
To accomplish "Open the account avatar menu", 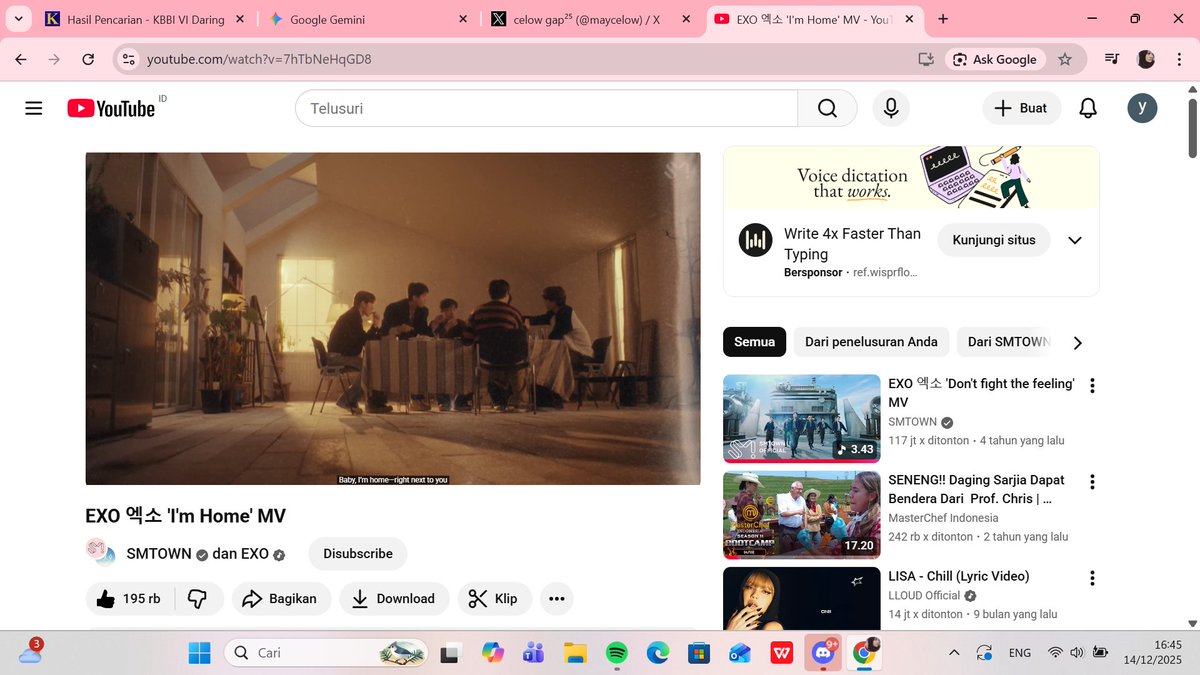I will [1142, 108].
